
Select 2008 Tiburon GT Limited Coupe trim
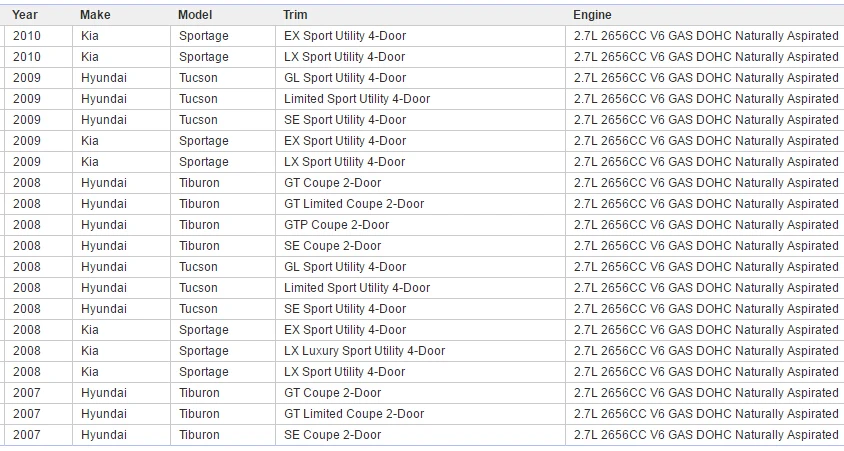coord(420,204)
